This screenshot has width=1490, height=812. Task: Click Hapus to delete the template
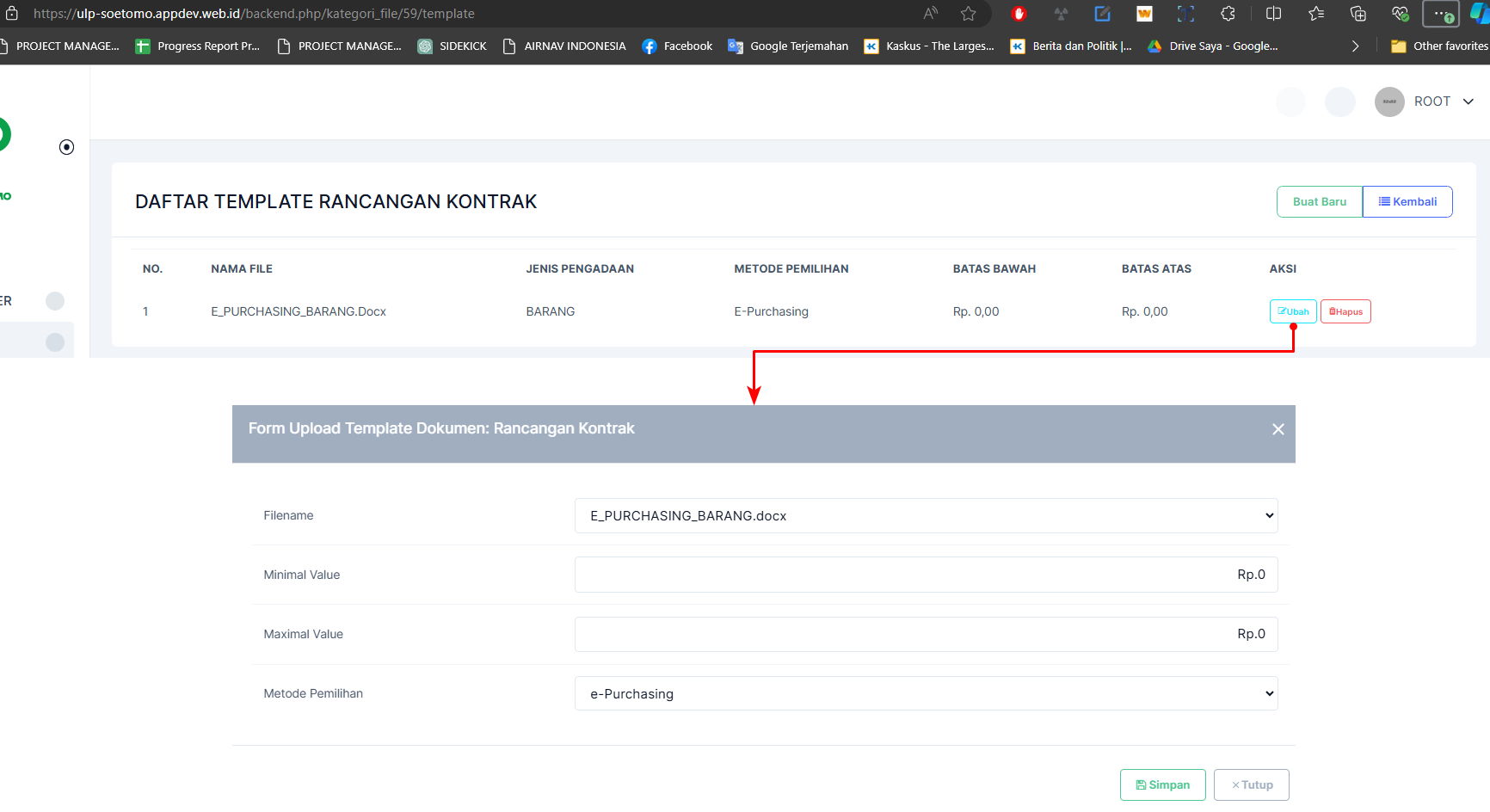pyautogui.click(x=1345, y=311)
